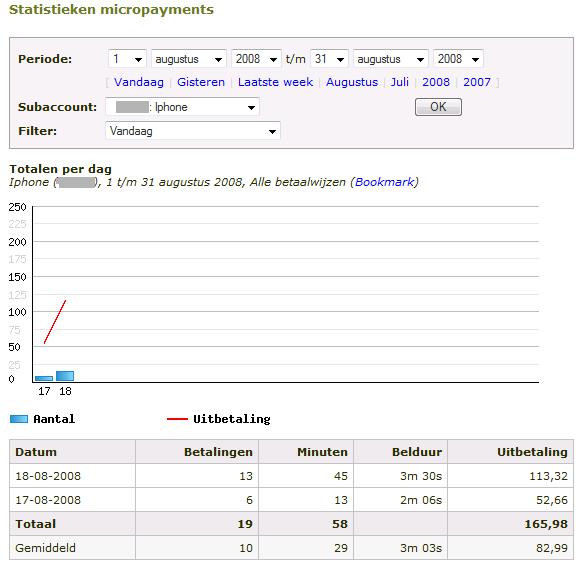
Task: Open the Bookmark link
Action: tap(385, 182)
